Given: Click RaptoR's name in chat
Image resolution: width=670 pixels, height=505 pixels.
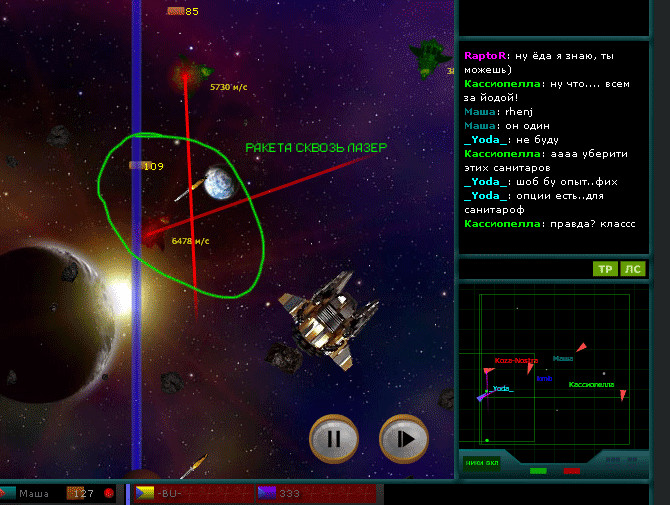Looking at the screenshot, I should [x=485, y=56].
